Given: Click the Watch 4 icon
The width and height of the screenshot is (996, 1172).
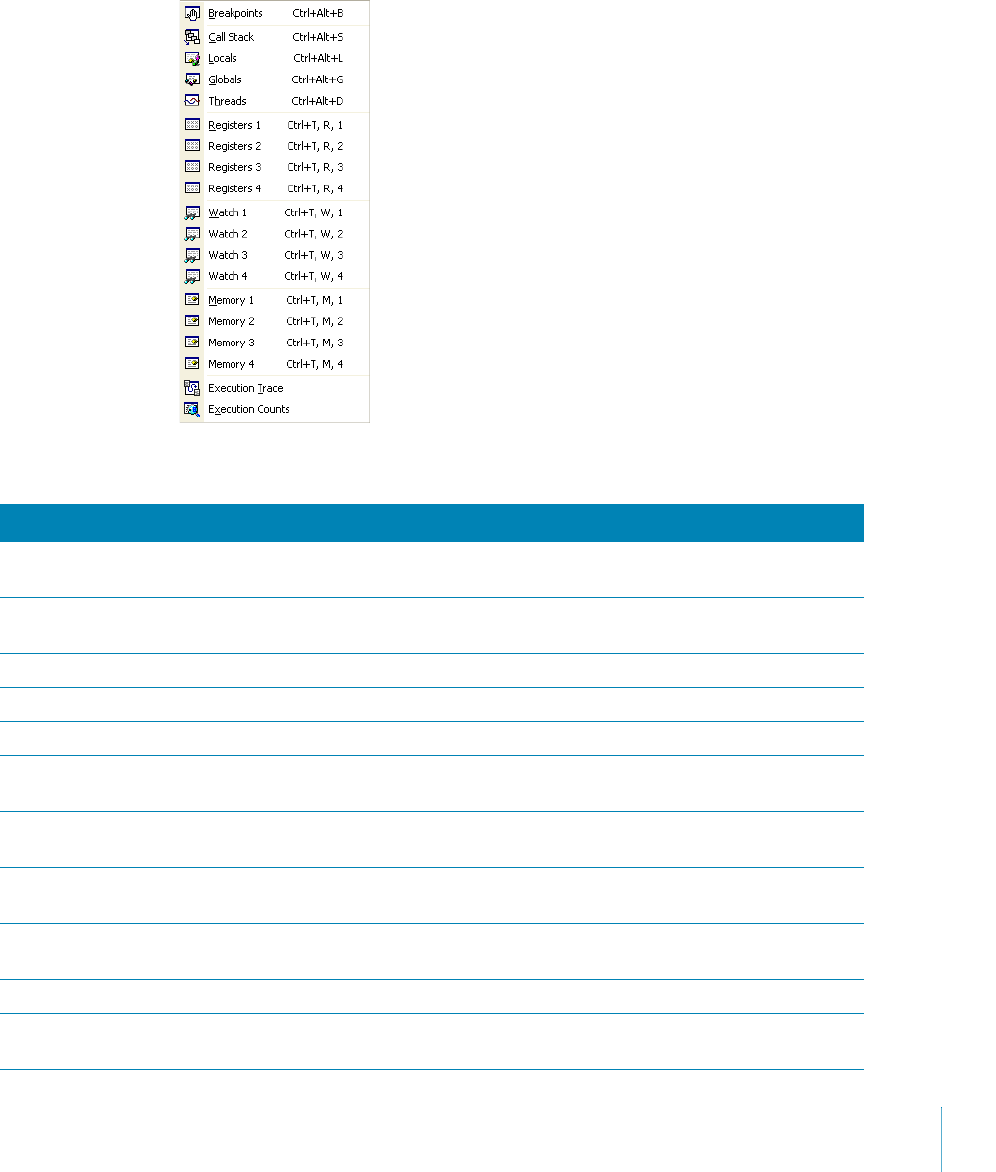Looking at the screenshot, I should point(192,277).
